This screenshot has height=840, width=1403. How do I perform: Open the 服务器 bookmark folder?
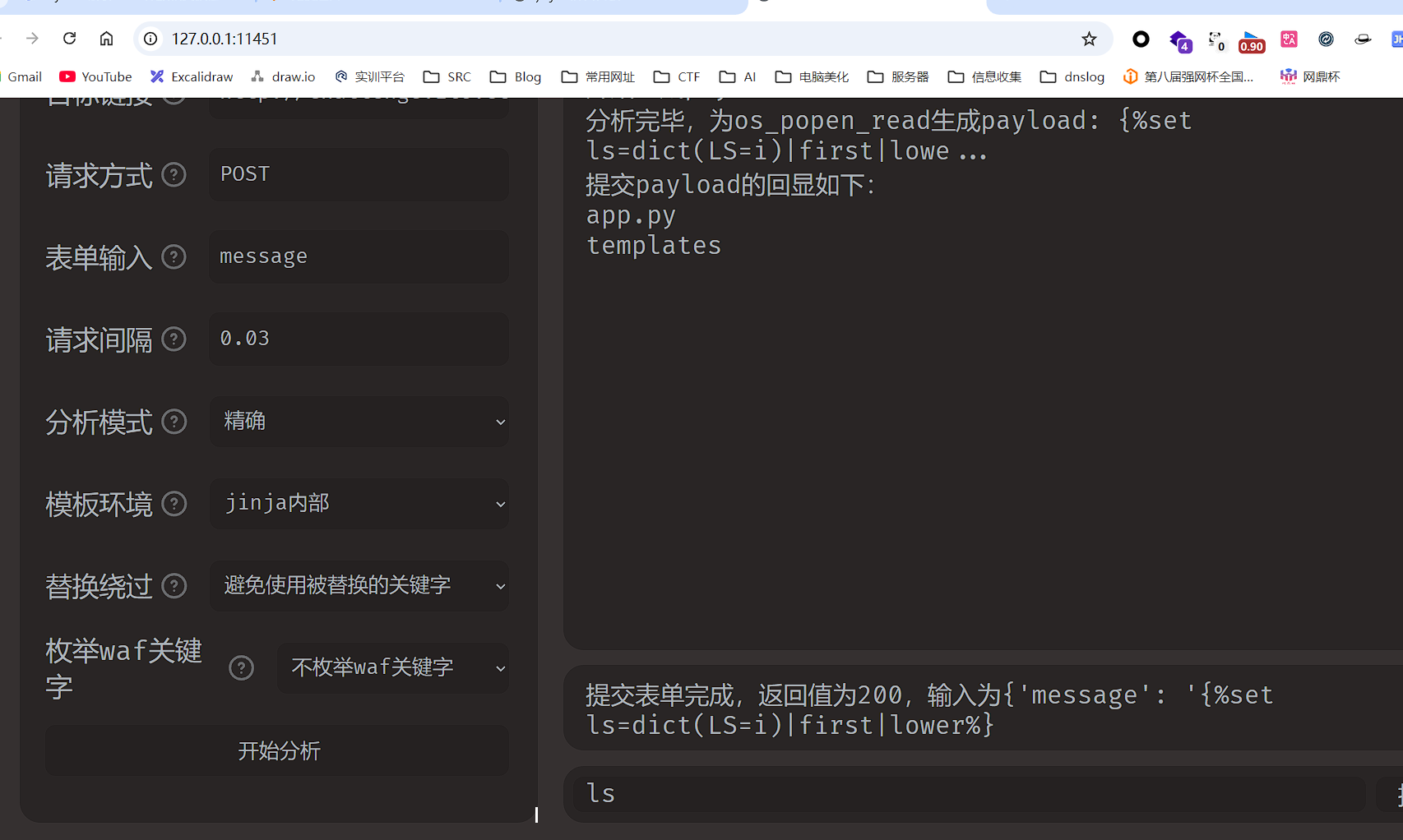(898, 76)
